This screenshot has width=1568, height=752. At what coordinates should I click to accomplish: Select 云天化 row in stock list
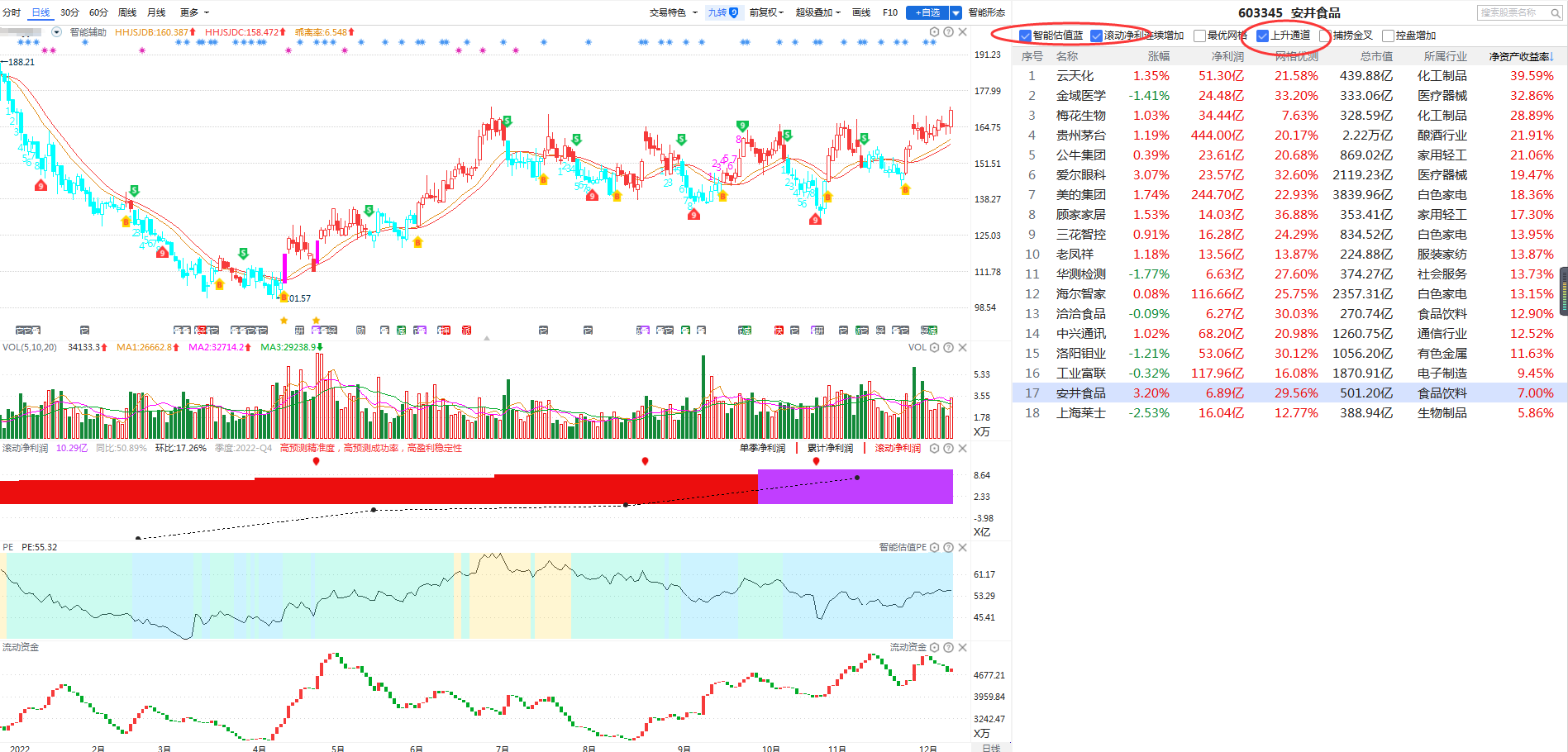click(1289, 76)
